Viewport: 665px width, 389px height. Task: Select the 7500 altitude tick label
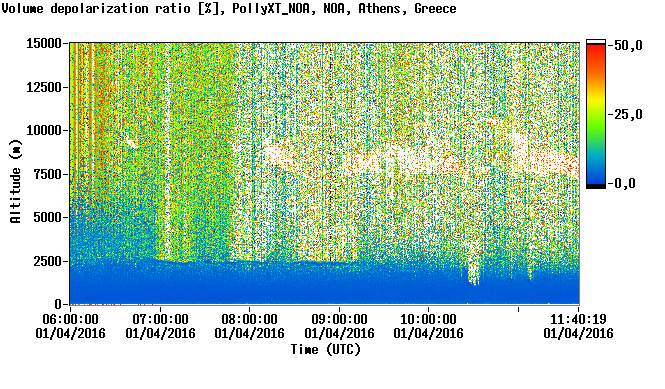[x=48, y=174]
